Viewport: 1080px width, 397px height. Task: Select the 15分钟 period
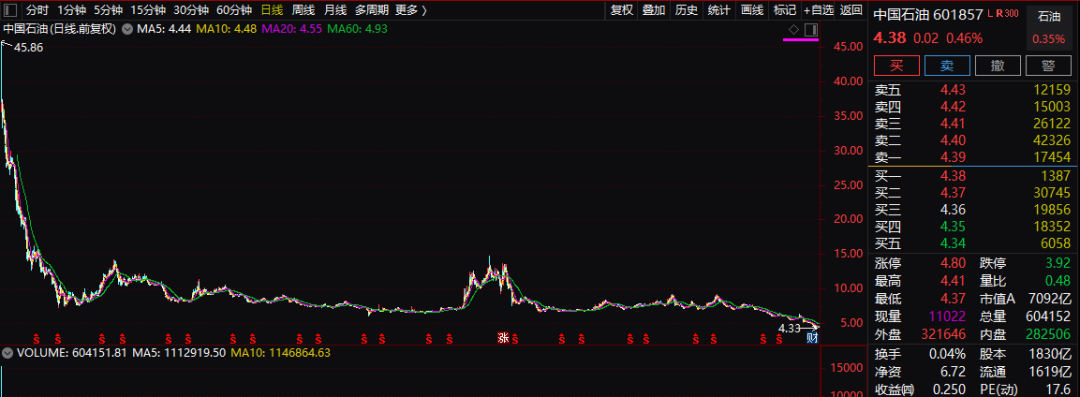tap(147, 10)
